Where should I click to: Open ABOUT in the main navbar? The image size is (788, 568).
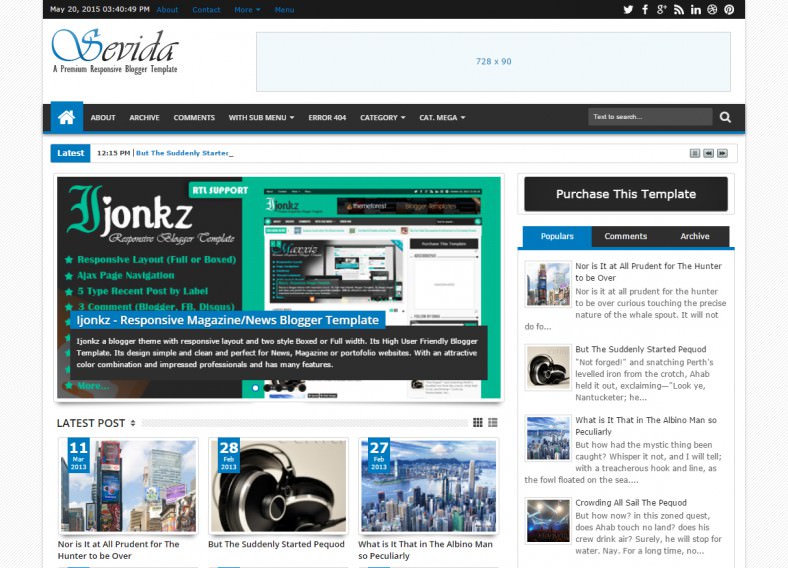tap(103, 118)
